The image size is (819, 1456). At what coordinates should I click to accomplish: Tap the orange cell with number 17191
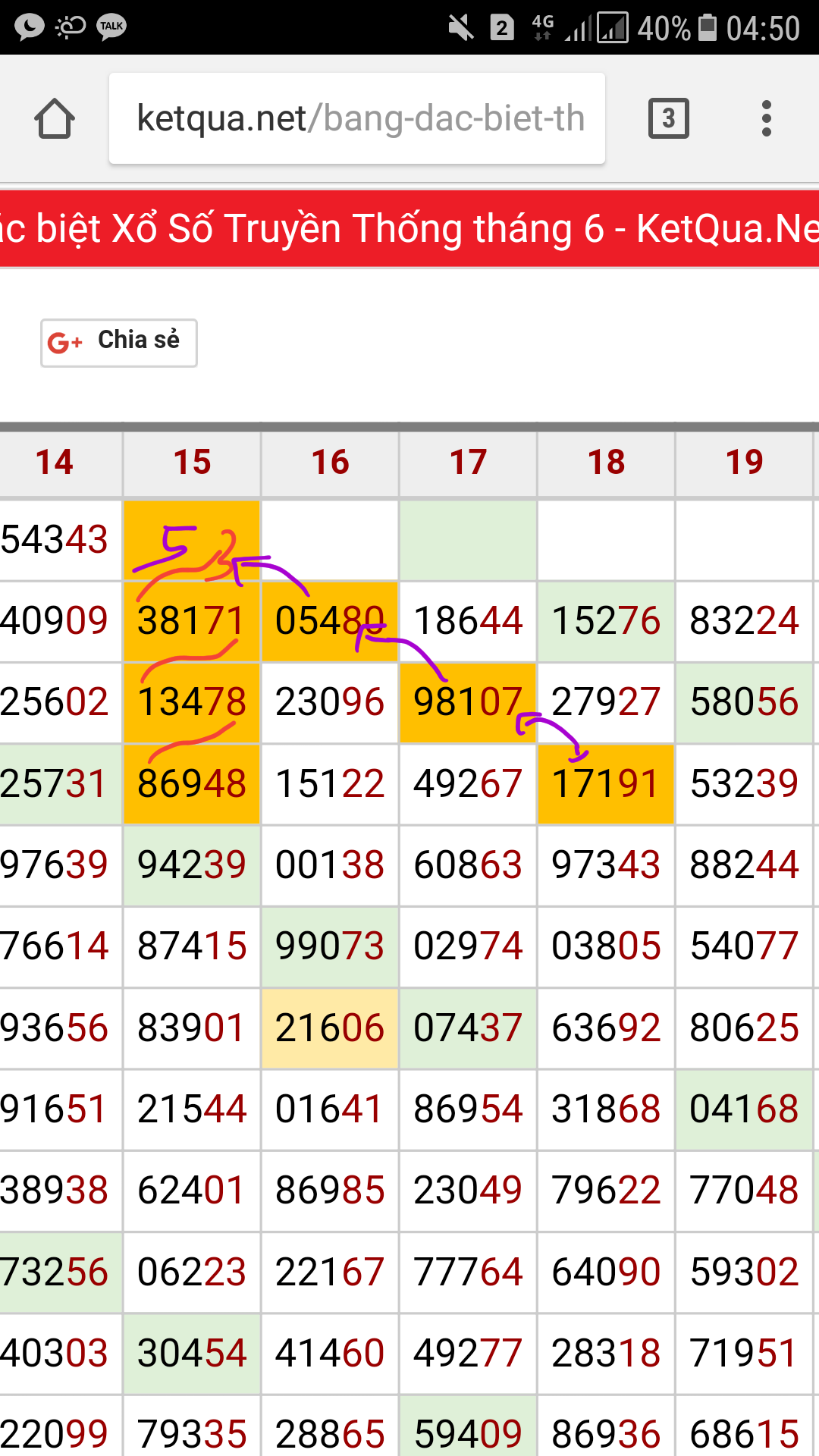[x=605, y=784]
